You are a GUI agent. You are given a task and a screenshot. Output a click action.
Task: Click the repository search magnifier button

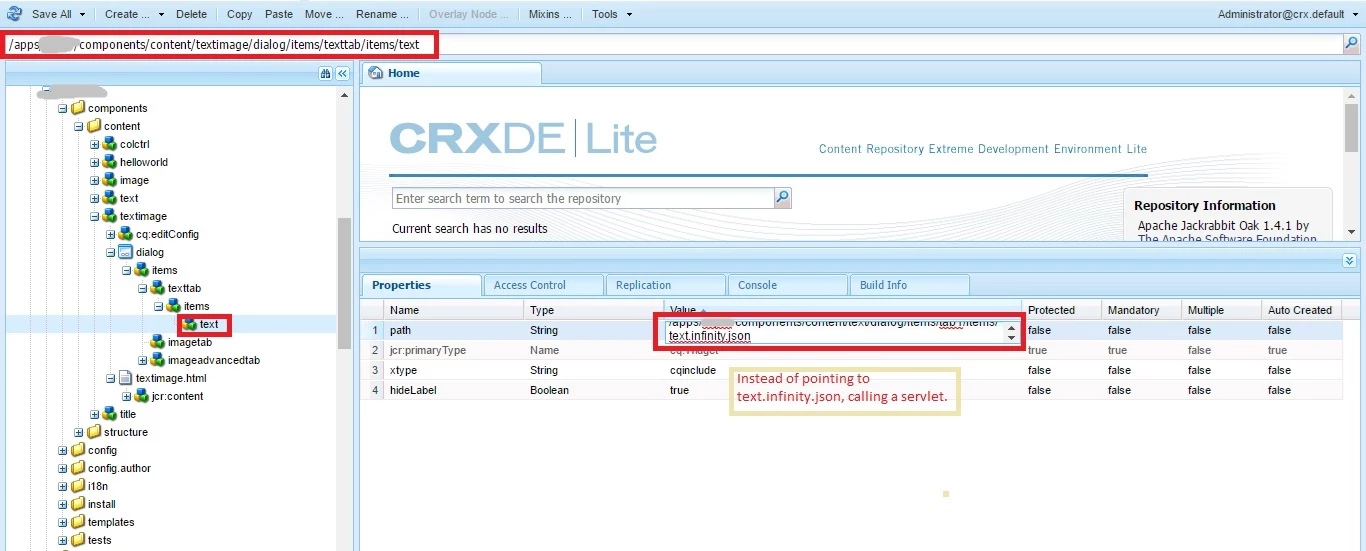783,198
